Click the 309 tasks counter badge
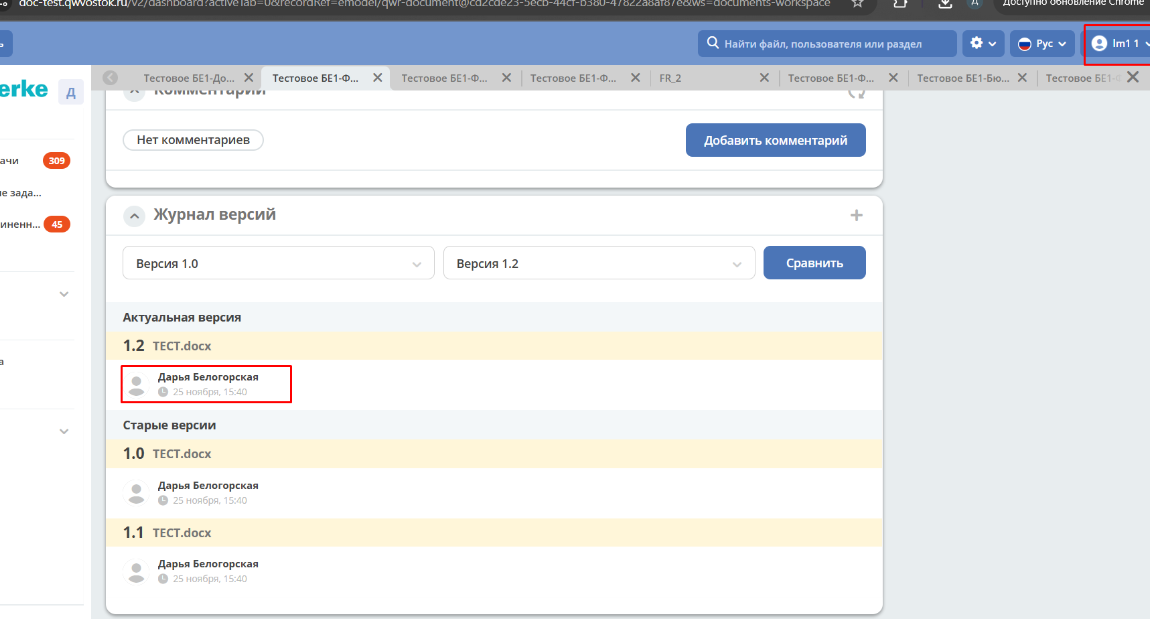1150x619 pixels. 56,161
